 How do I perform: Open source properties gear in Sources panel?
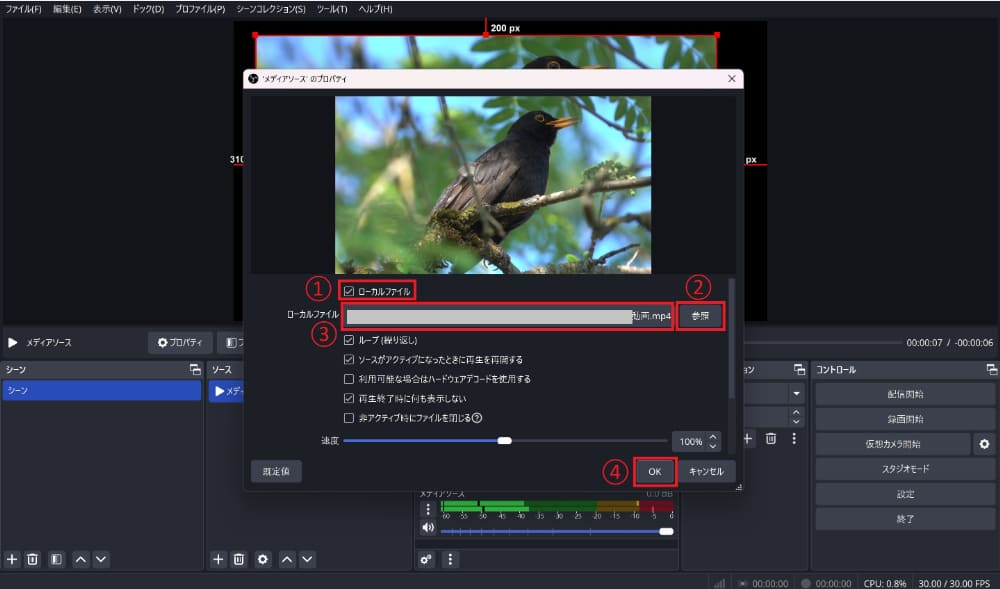(x=263, y=559)
